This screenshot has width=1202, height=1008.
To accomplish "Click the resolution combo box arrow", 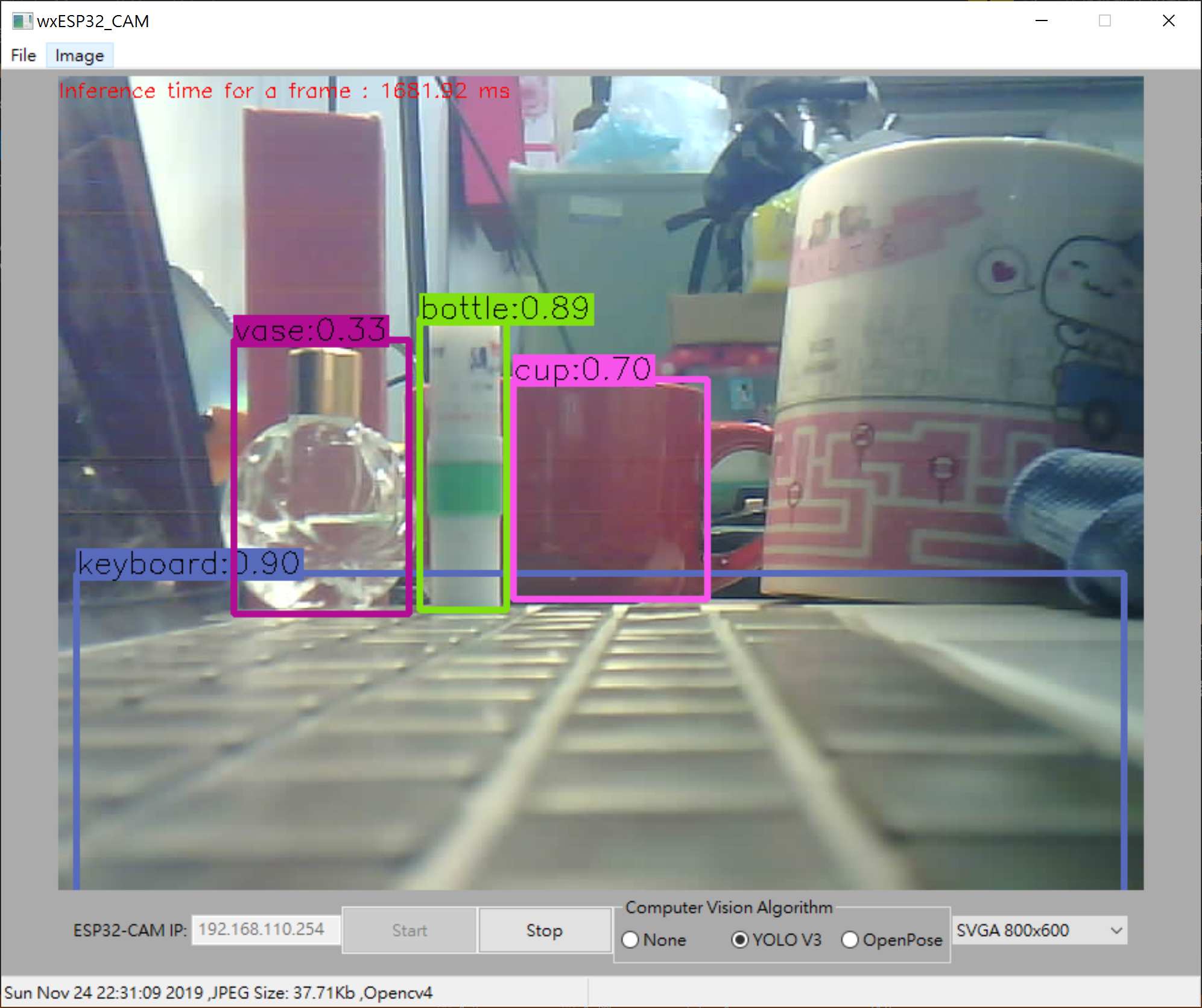I will tap(1116, 930).
